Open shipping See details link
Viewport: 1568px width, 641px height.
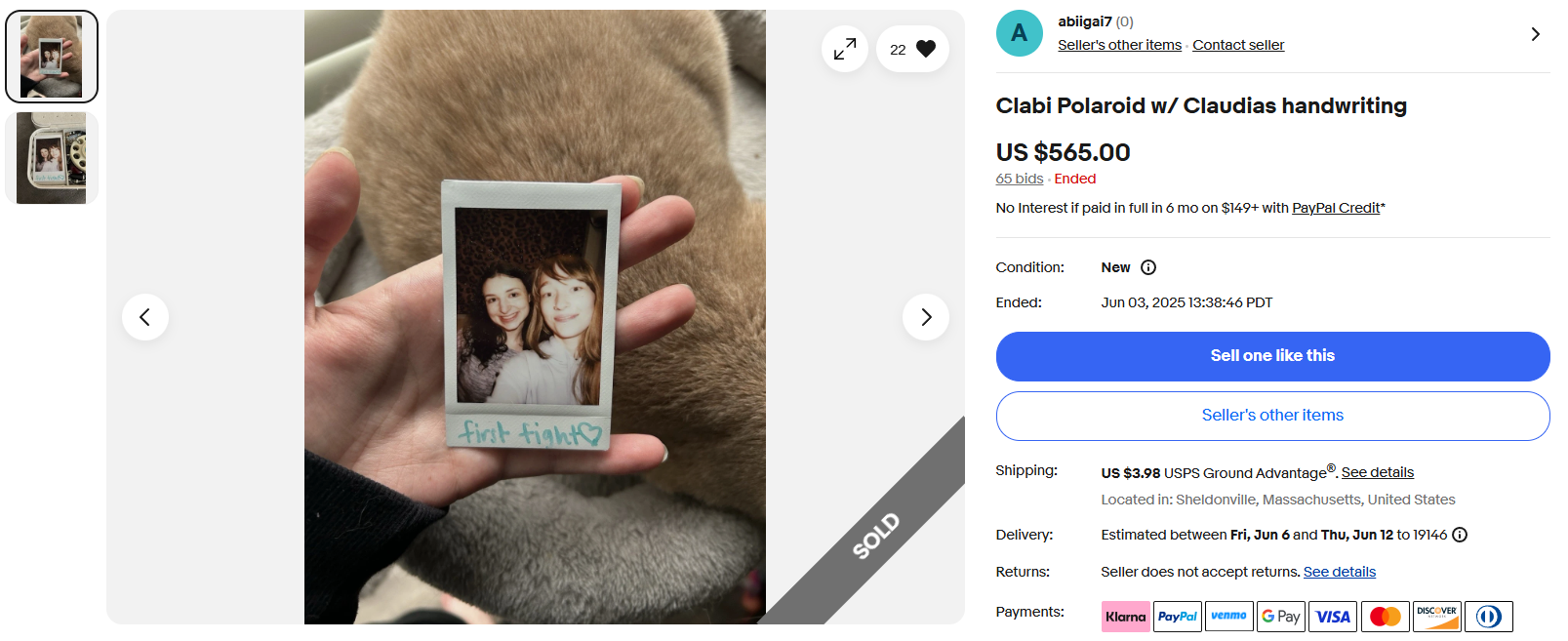[1378, 472]
